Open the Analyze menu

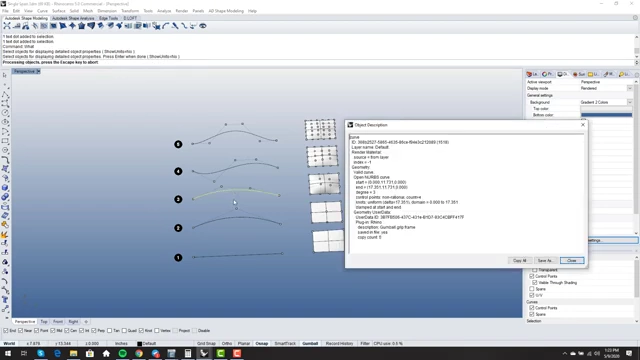tap(164, 11)
